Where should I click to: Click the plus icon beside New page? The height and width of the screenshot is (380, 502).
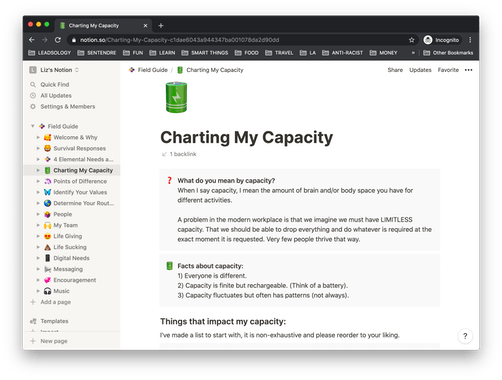click(x=33, y=341)
